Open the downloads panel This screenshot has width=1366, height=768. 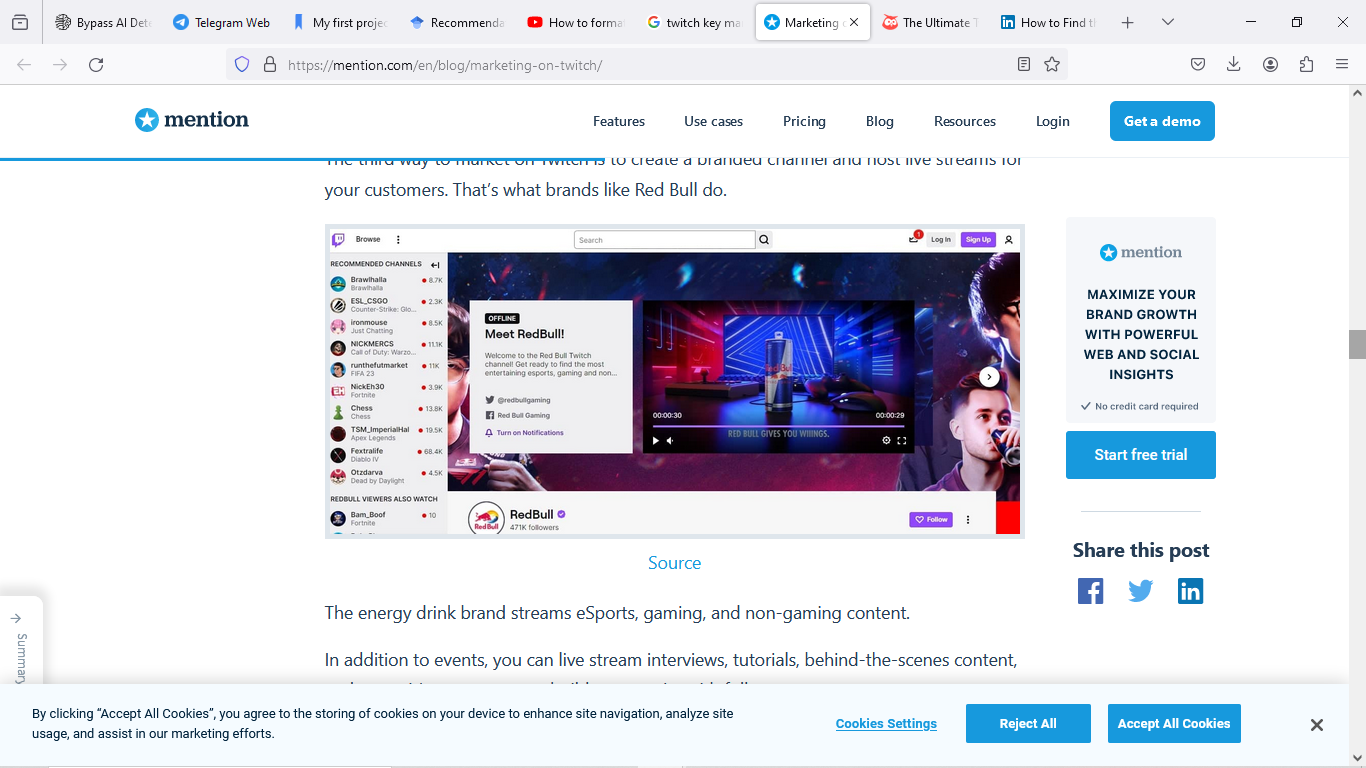[x=1233, y=63]
